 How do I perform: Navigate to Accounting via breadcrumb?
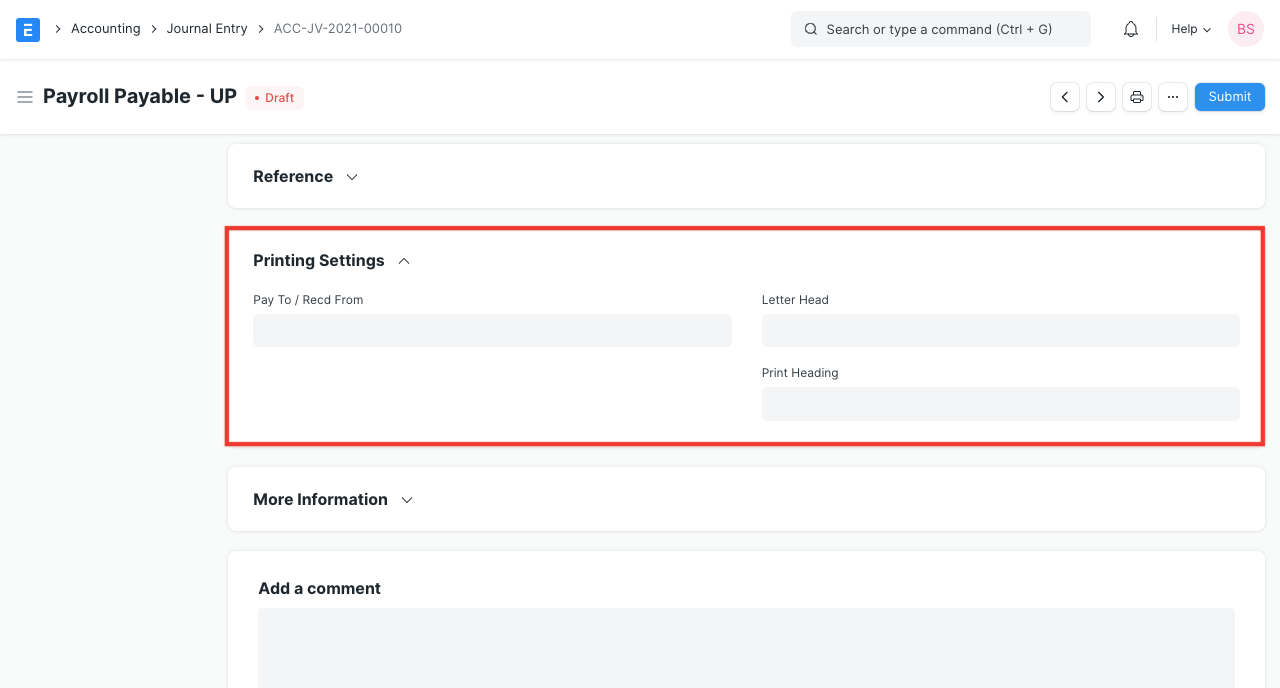(x=105, y=28)
